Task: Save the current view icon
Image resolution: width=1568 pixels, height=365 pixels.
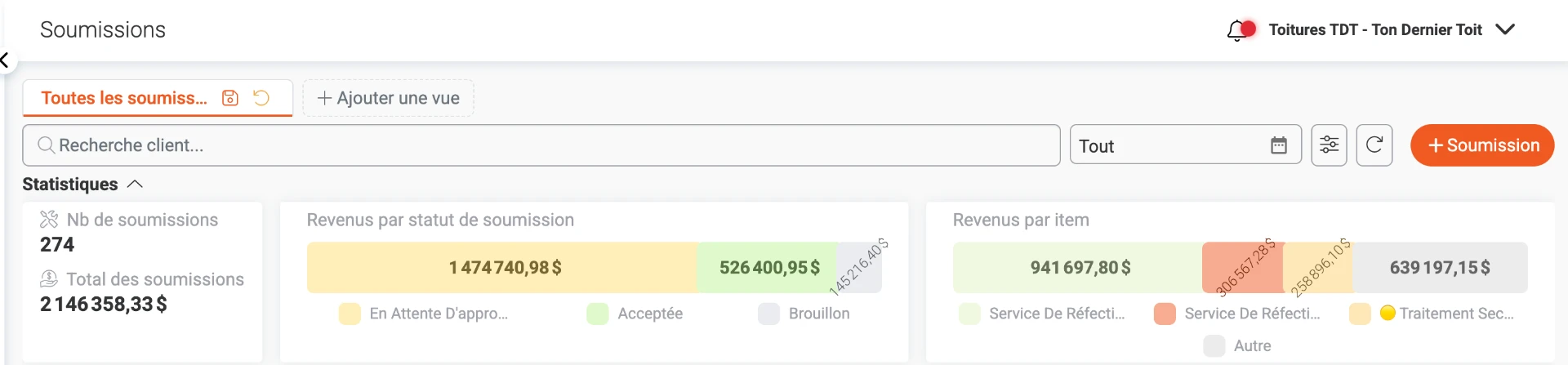Action: [230, 98]
